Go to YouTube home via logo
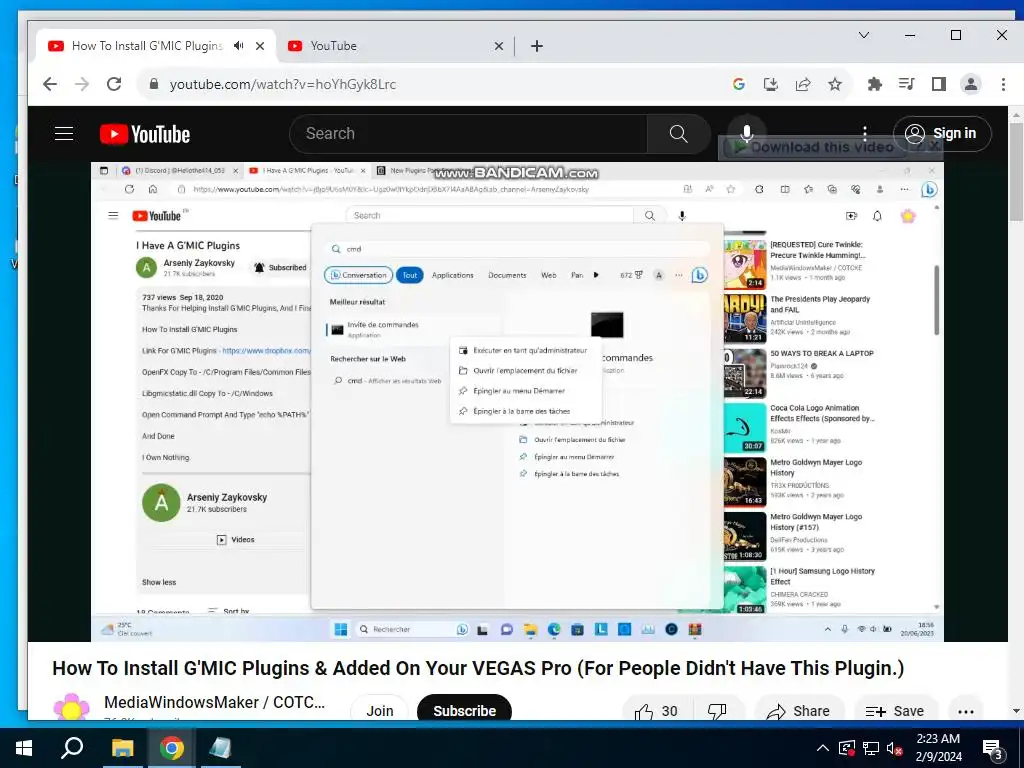This screenshot has width=1024, height=768. click(x=145, y=134)
